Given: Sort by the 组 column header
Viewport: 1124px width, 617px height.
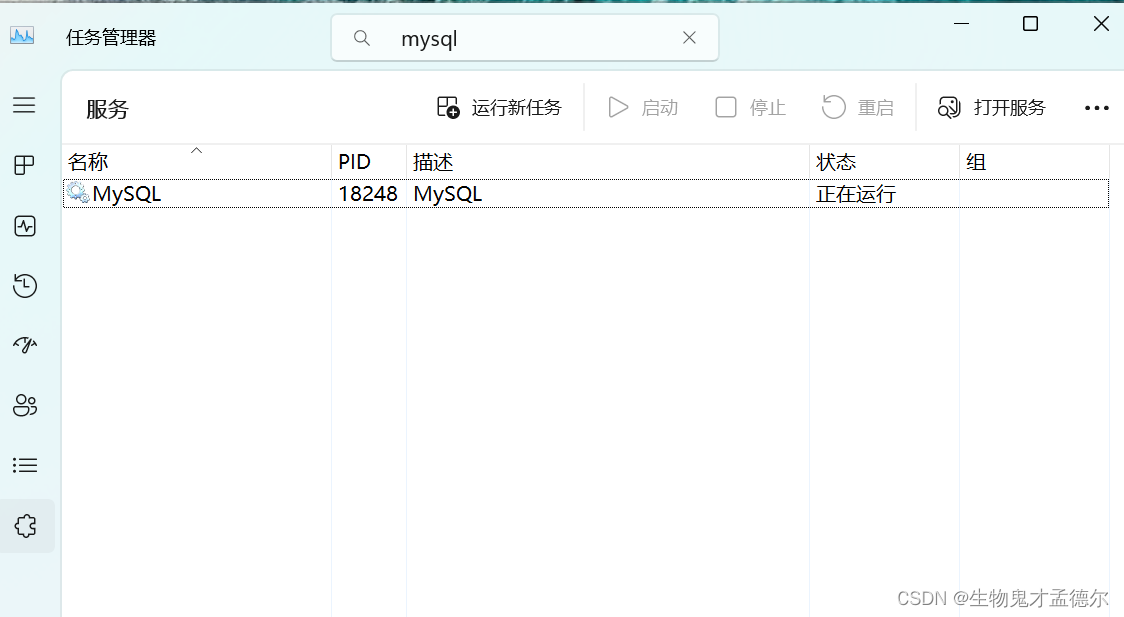Looking at the screenshot, I should (1034, 162).
